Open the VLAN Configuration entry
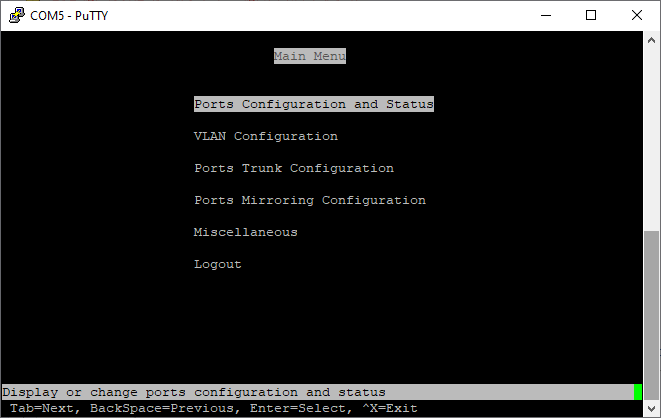This screenshot has height=418, width=661. pyautogui.click(x=265, y=136)
